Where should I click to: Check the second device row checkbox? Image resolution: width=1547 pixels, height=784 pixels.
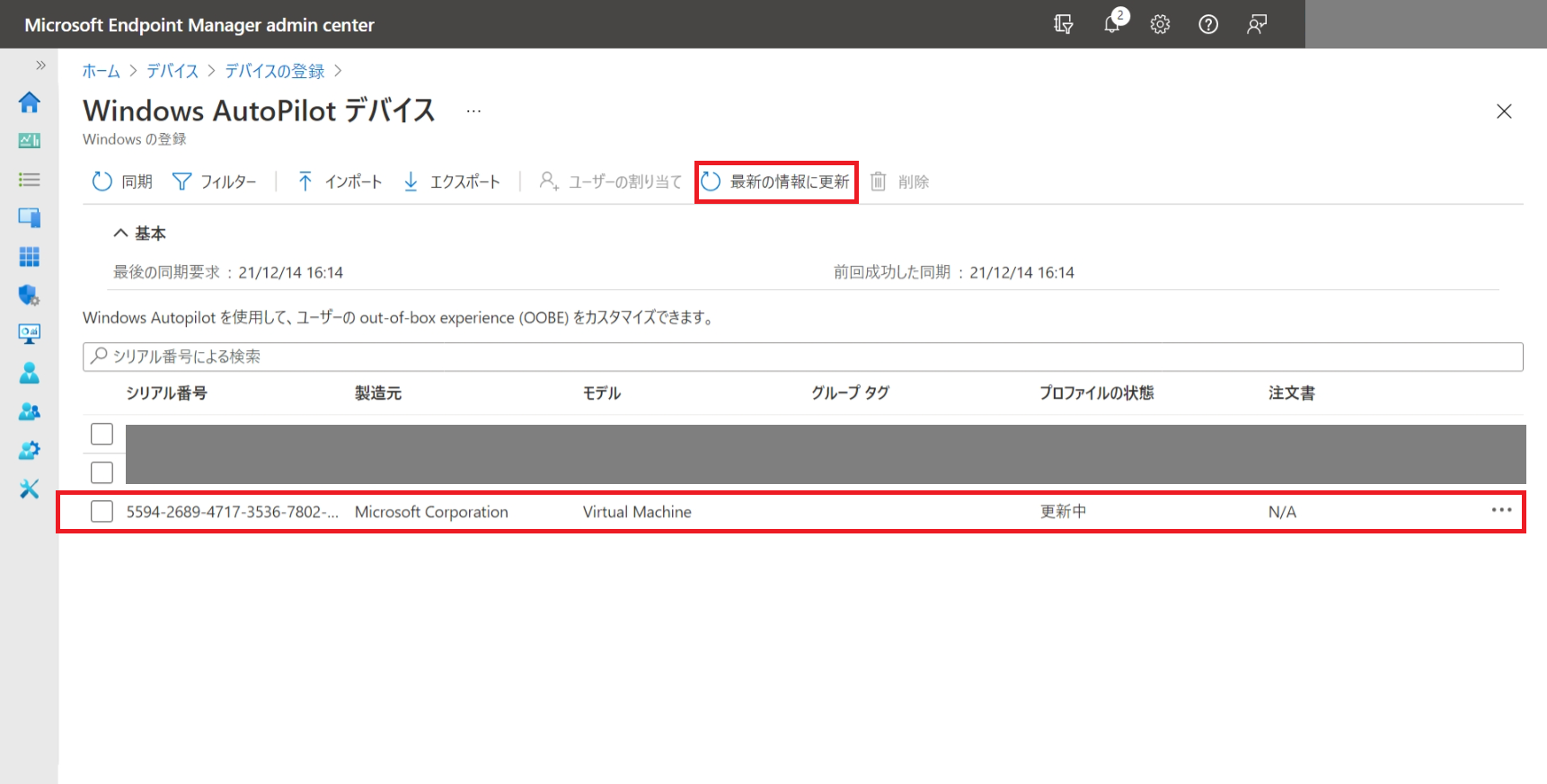(102, 472)
